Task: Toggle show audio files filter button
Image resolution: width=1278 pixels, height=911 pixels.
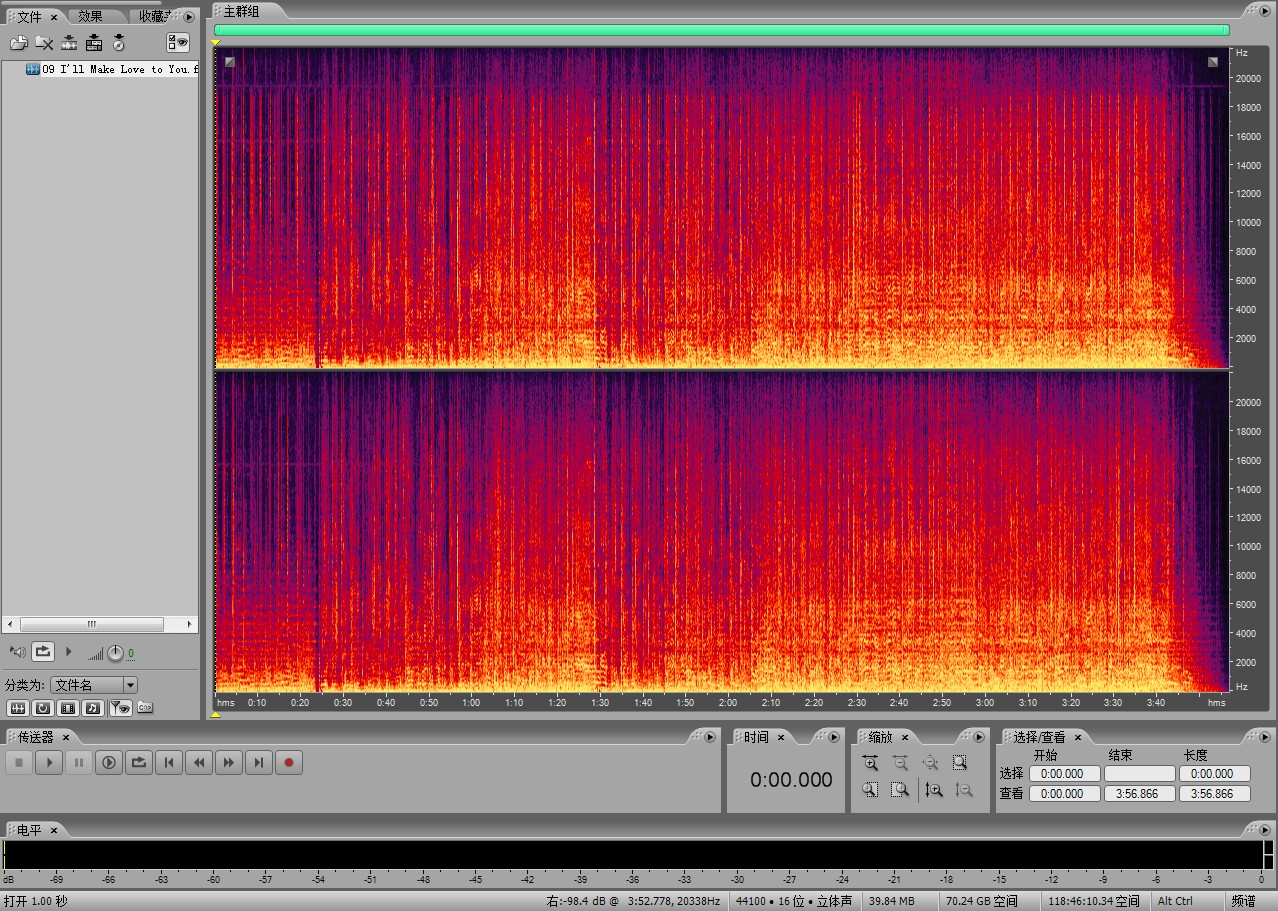Action: (x=18, y=708)
